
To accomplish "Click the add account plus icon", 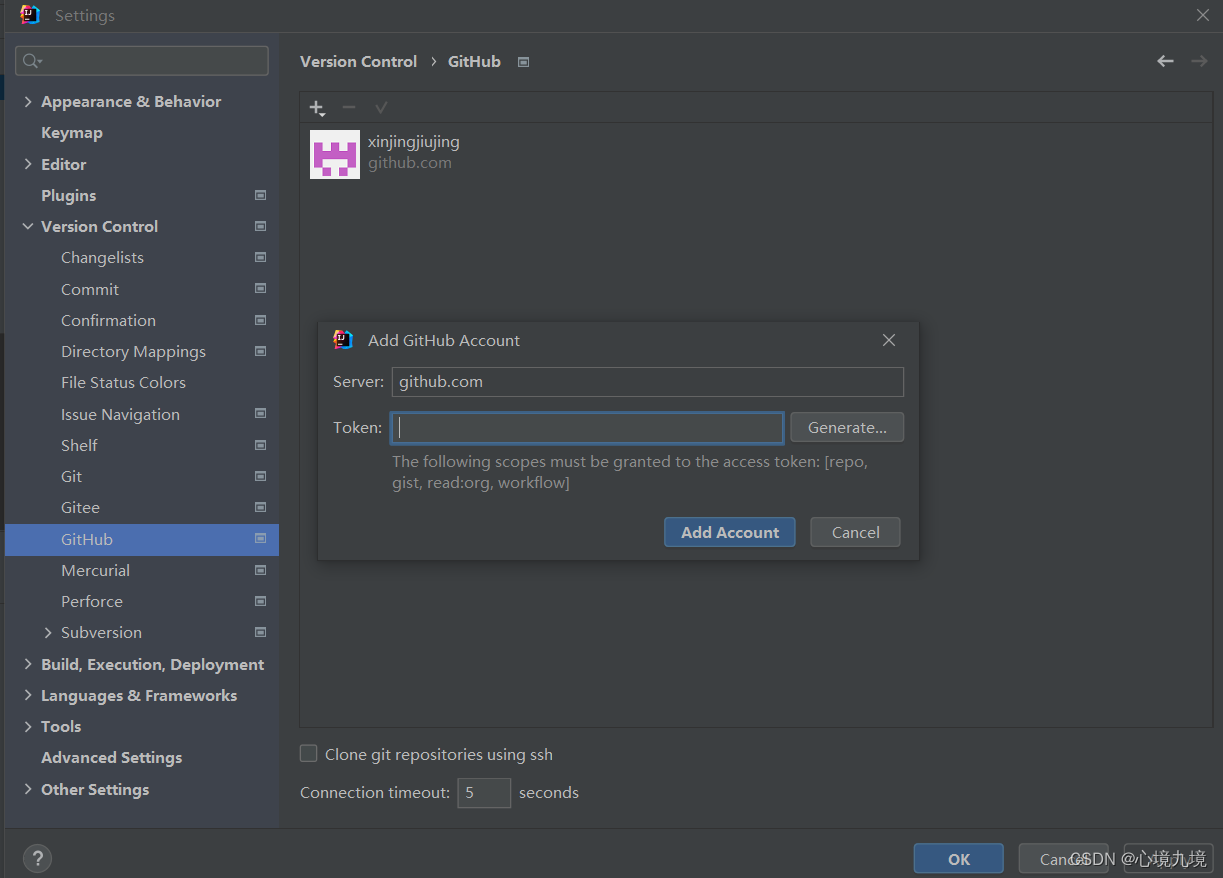I will (x=317, y=108).
